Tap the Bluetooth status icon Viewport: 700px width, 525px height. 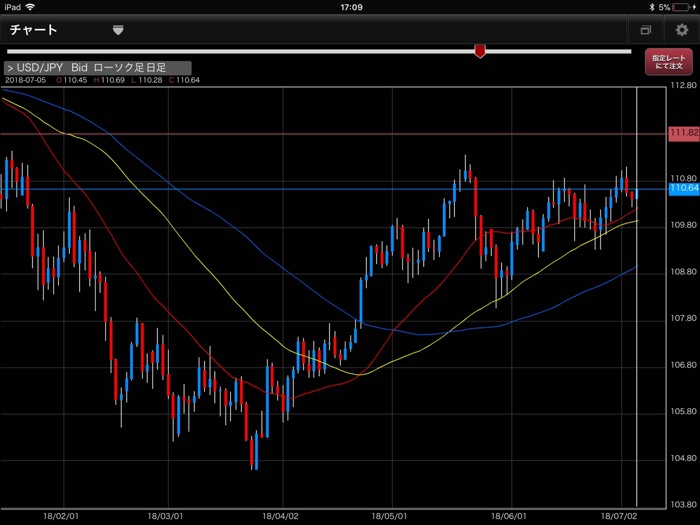click(x=650, y=7)
